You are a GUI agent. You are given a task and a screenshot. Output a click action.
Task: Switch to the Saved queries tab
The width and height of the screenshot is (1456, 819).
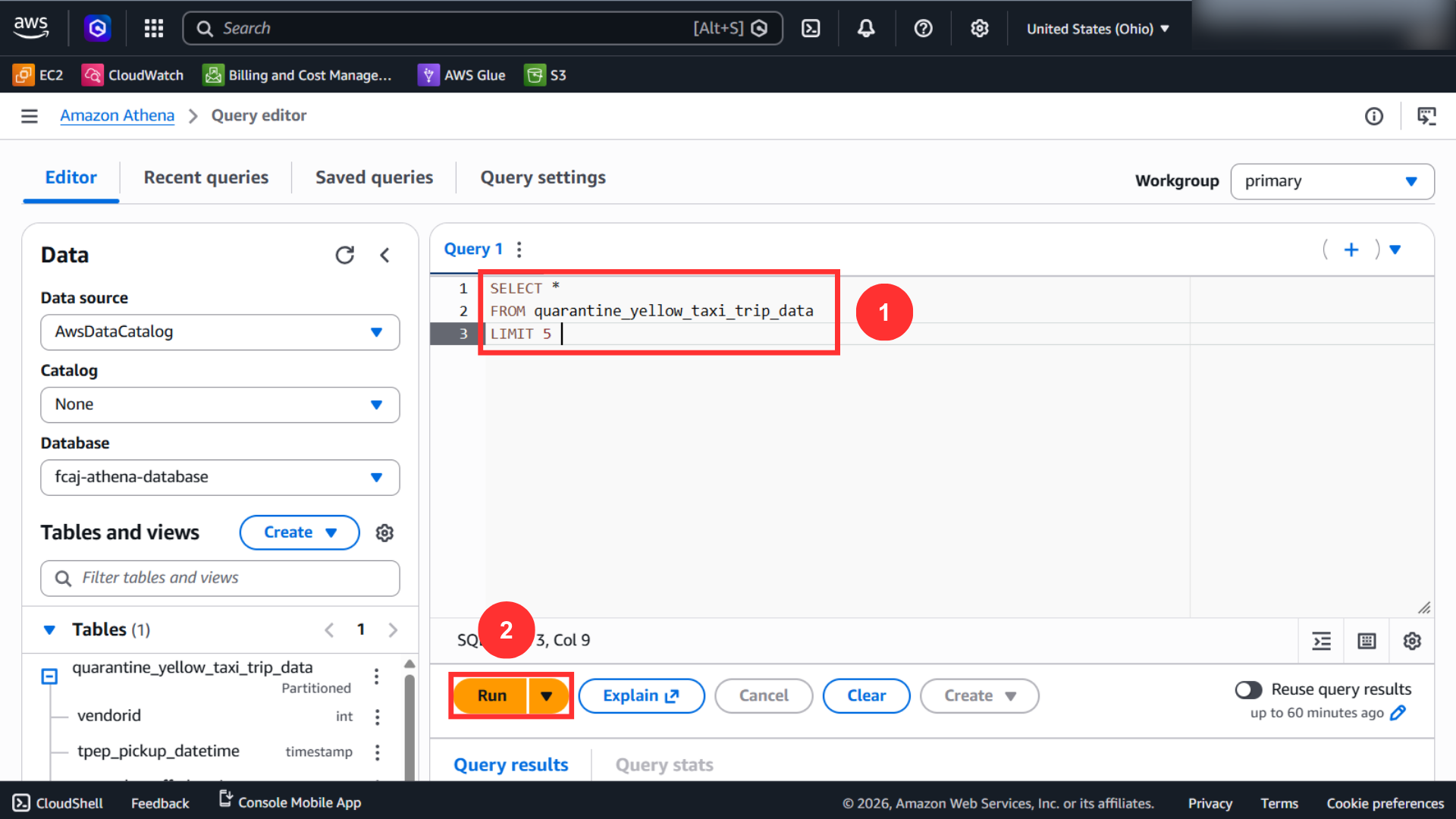pos(374,177)
